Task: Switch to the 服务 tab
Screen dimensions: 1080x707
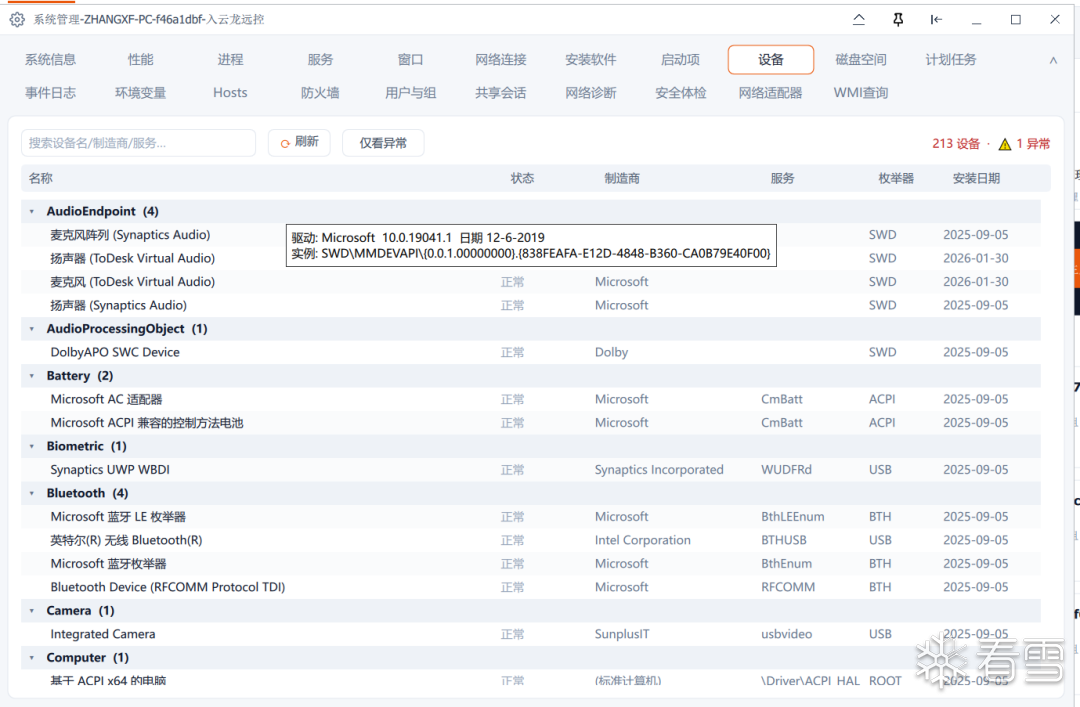Action: (320, 59)
